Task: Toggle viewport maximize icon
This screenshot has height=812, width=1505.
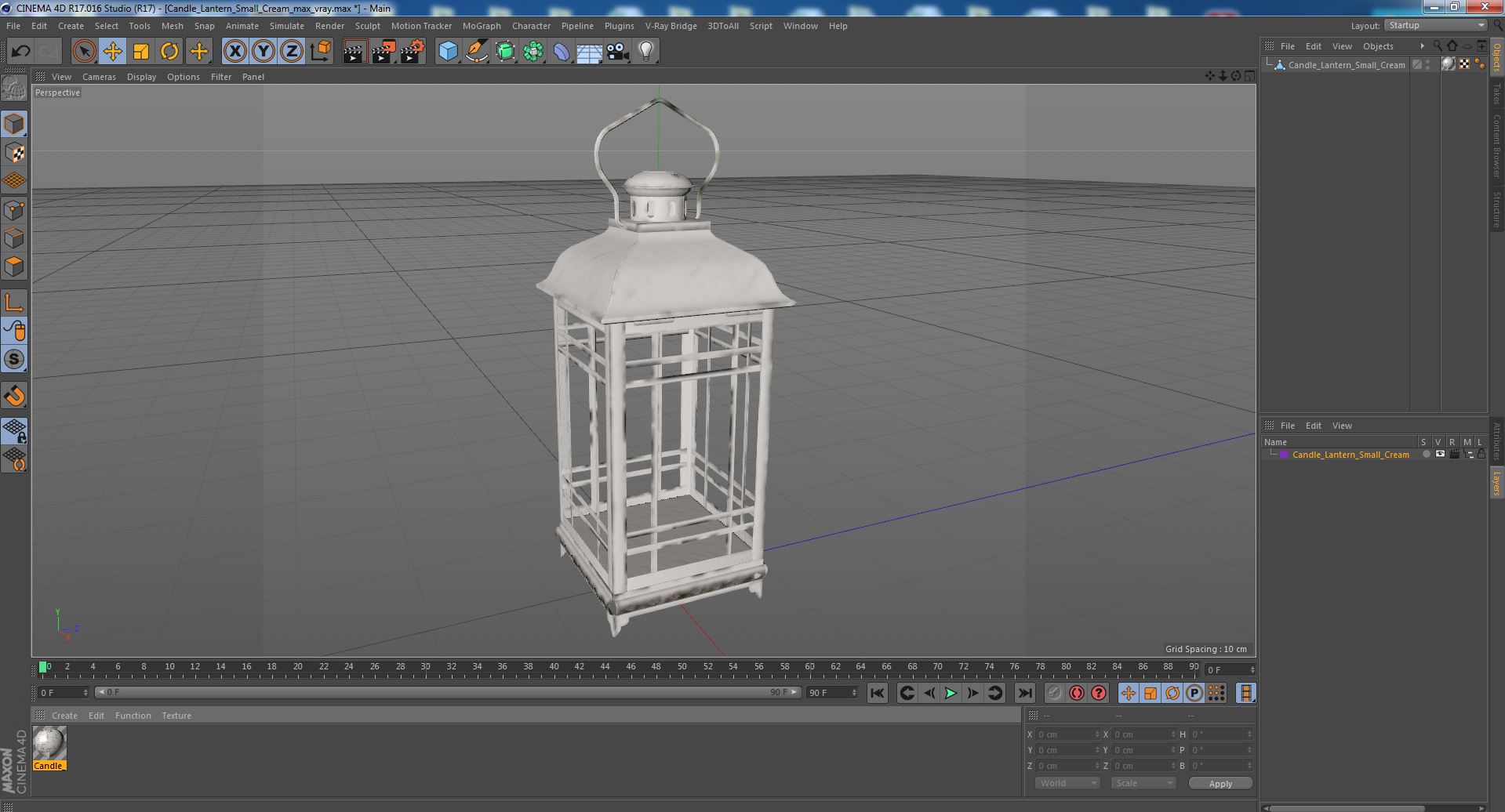Action: [1249, 76]
